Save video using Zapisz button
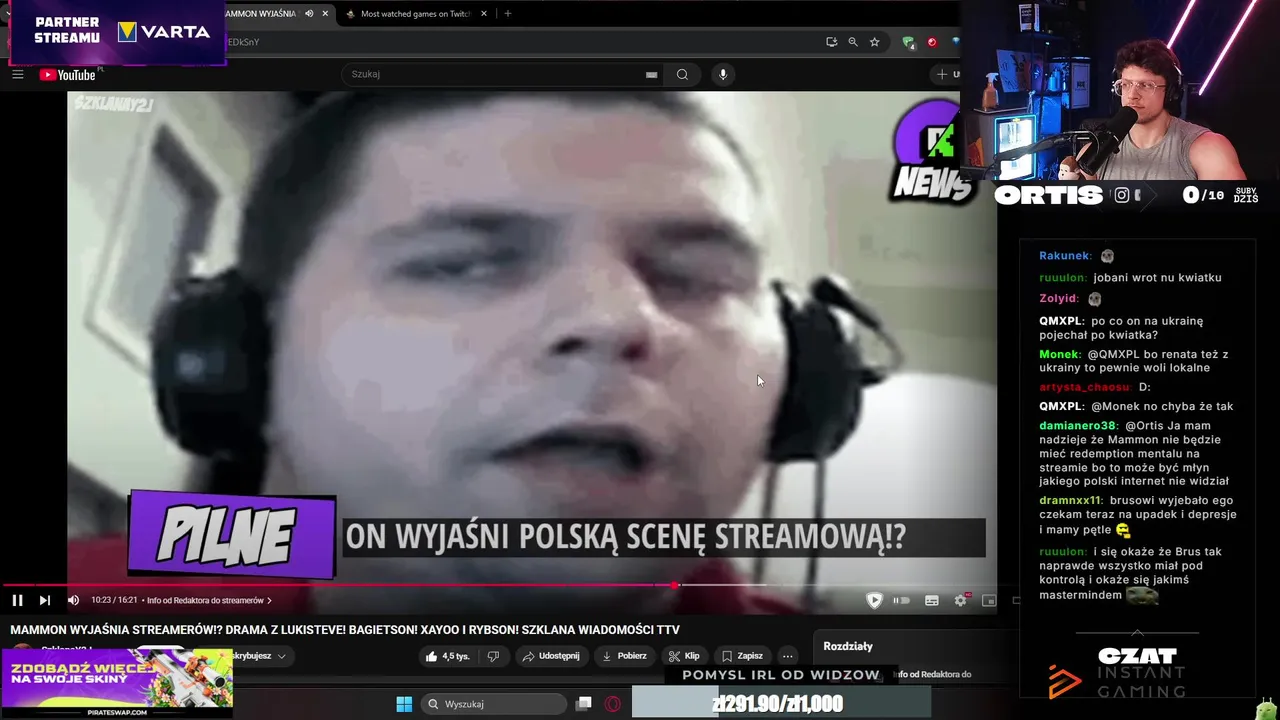Viewport: 1280px width, 720px height. click(x=743, y=656)
